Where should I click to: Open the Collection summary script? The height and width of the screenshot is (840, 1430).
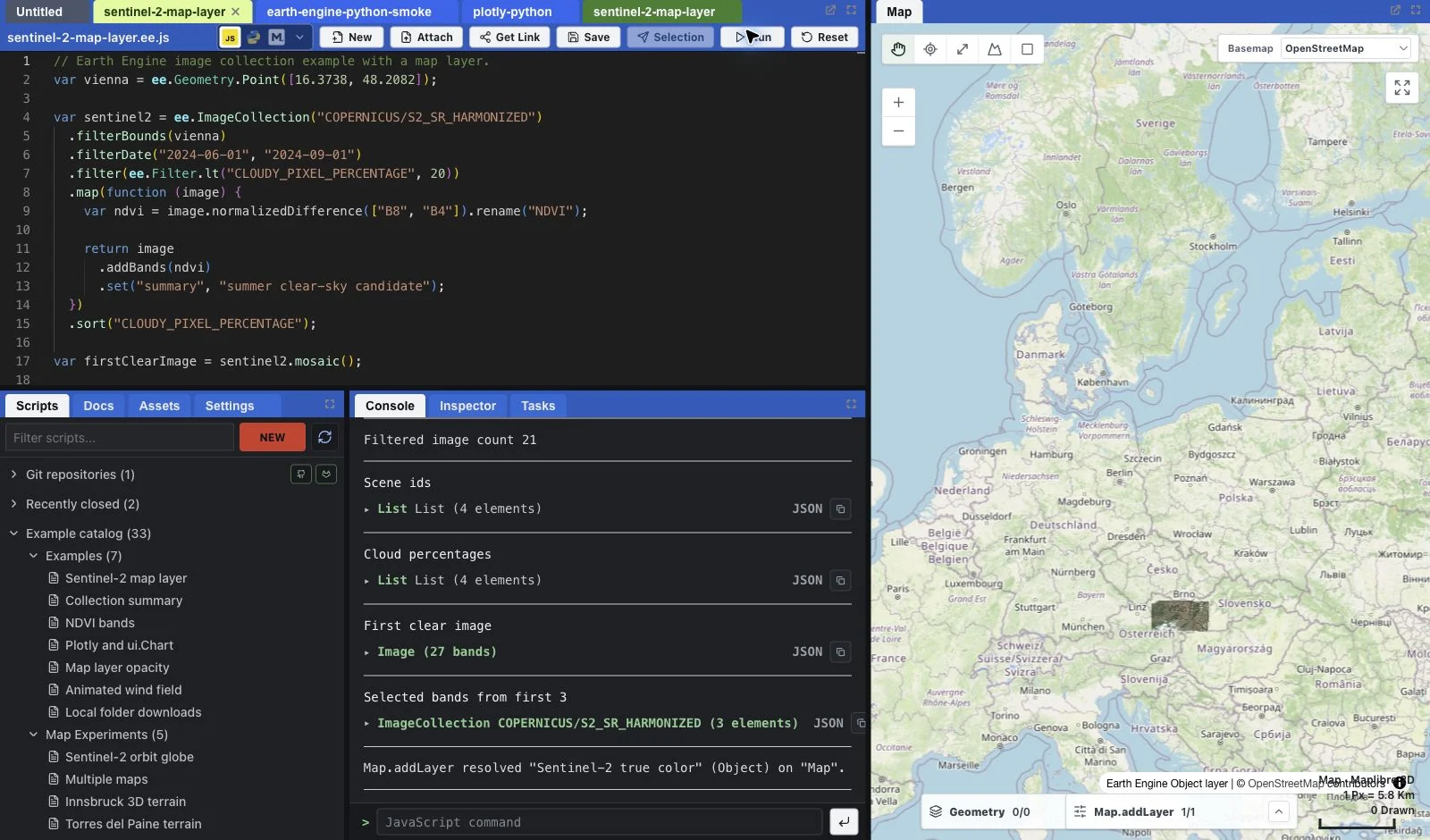click(123, 601)
